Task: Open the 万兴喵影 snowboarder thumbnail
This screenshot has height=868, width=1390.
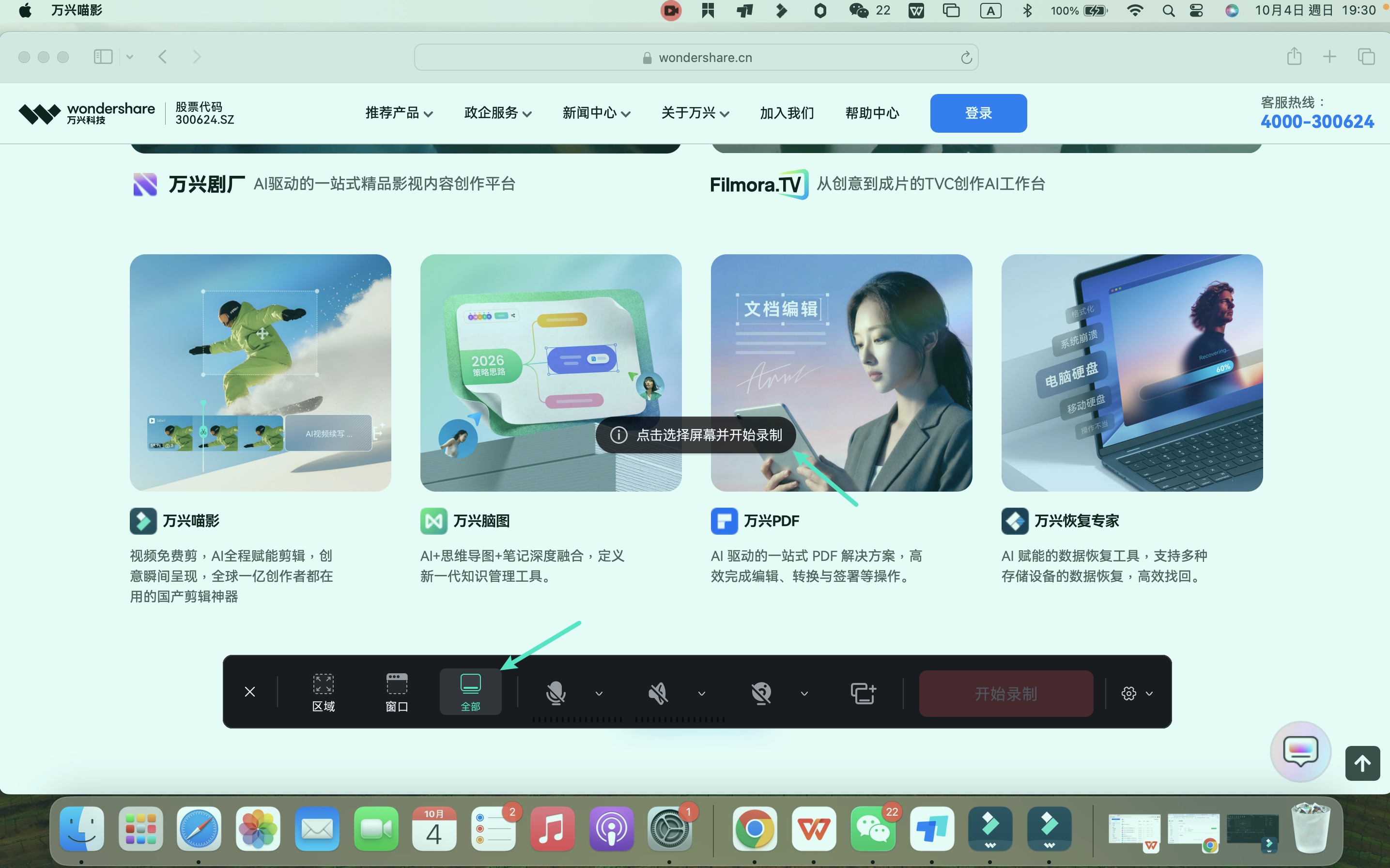Action: click(x=260, y=372)
